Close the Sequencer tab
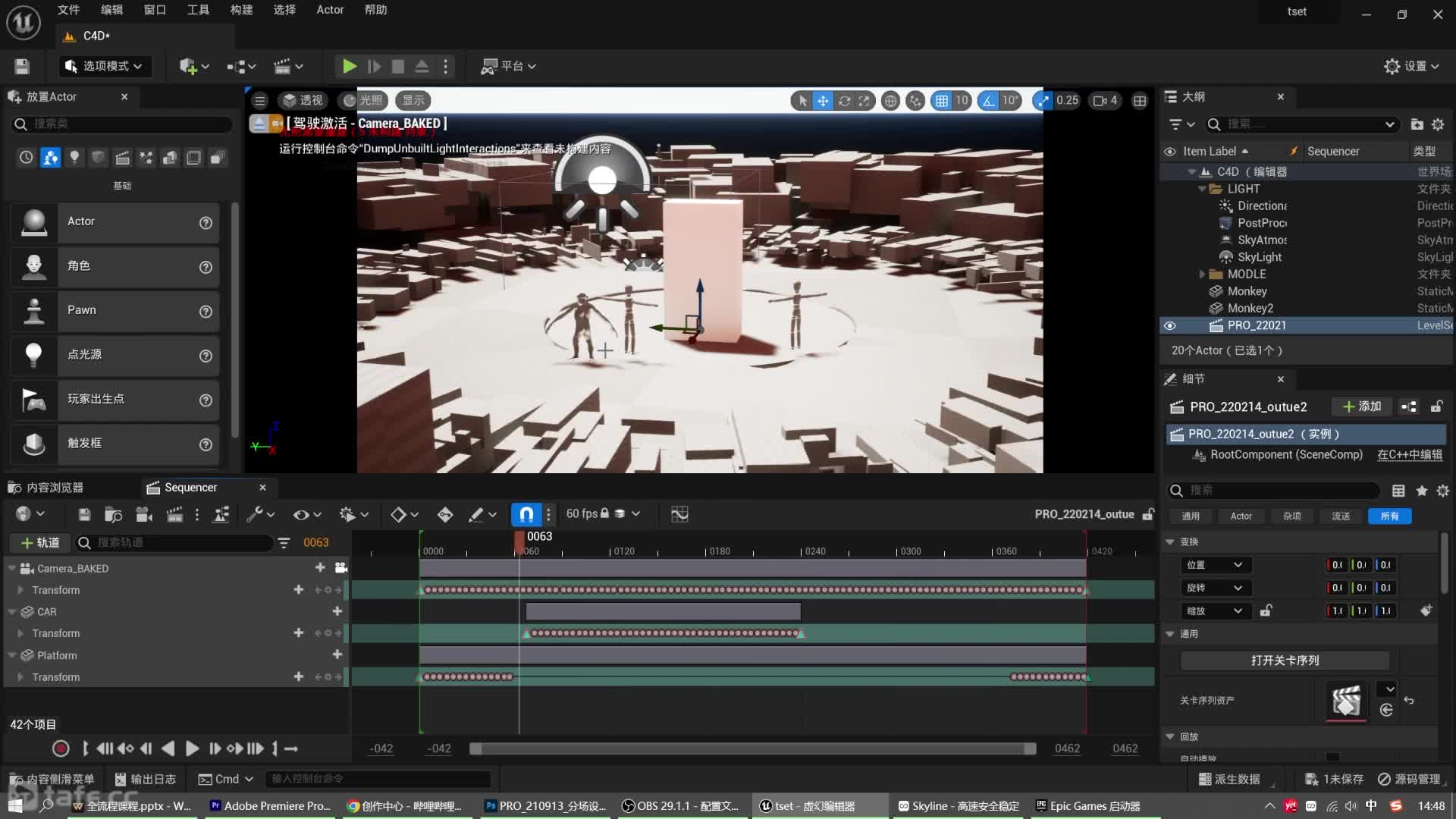This screenshot has width=1456, height=819. click(262, 488)
